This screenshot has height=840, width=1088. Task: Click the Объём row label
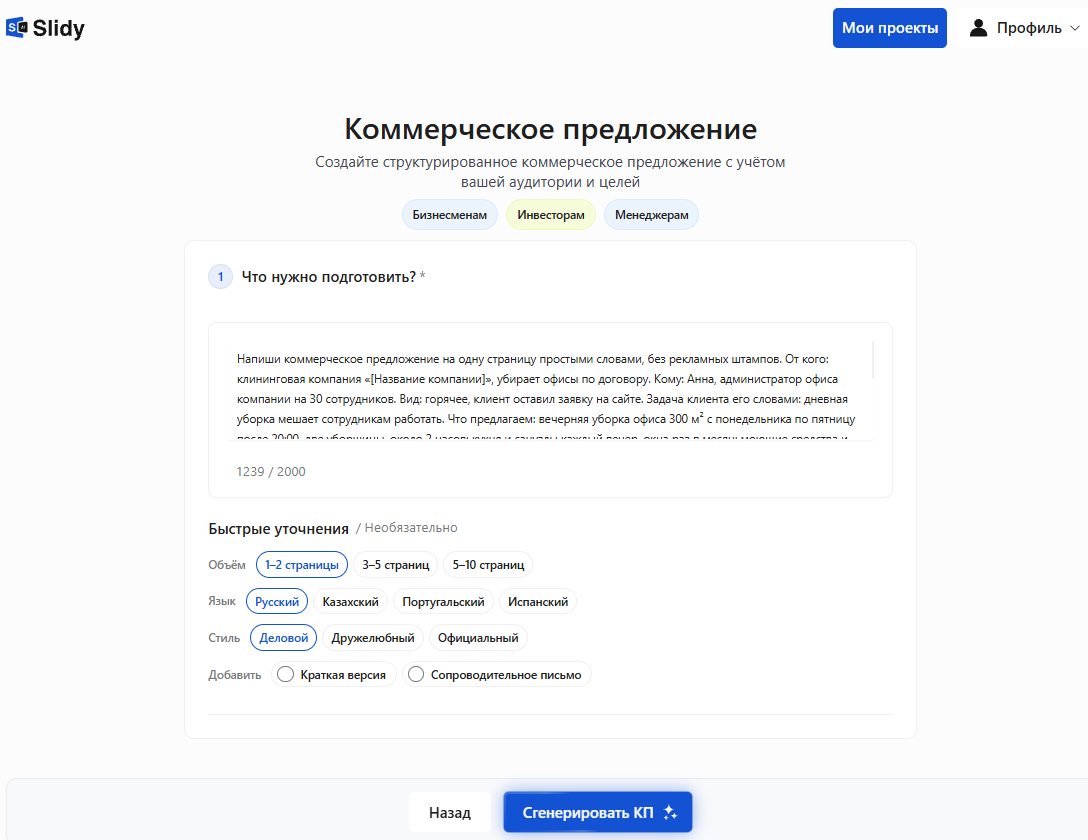227,565
